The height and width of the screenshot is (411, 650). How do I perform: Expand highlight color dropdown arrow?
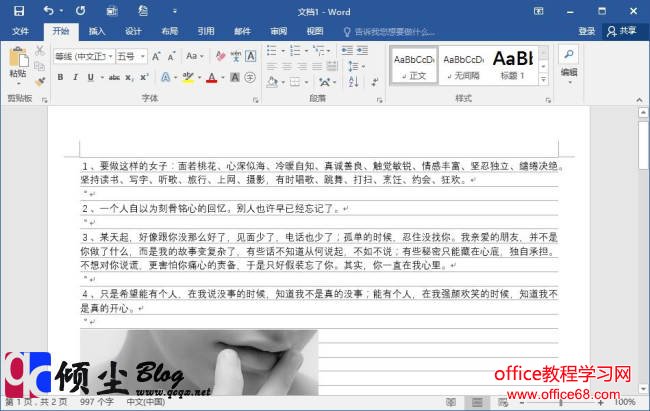point(199,78)
